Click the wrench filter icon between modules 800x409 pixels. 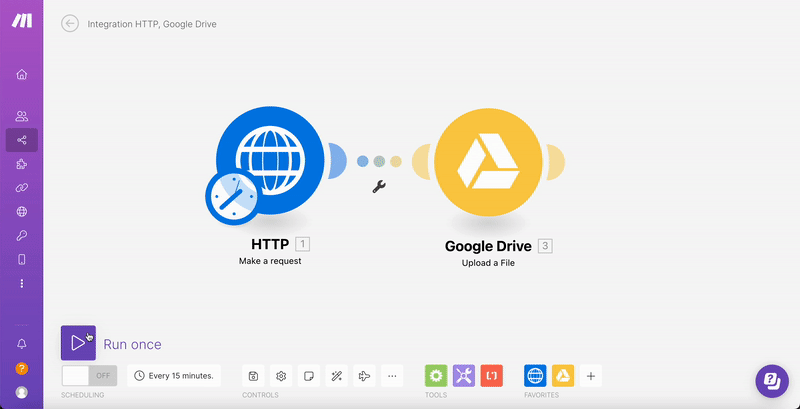tap(379, 186)
